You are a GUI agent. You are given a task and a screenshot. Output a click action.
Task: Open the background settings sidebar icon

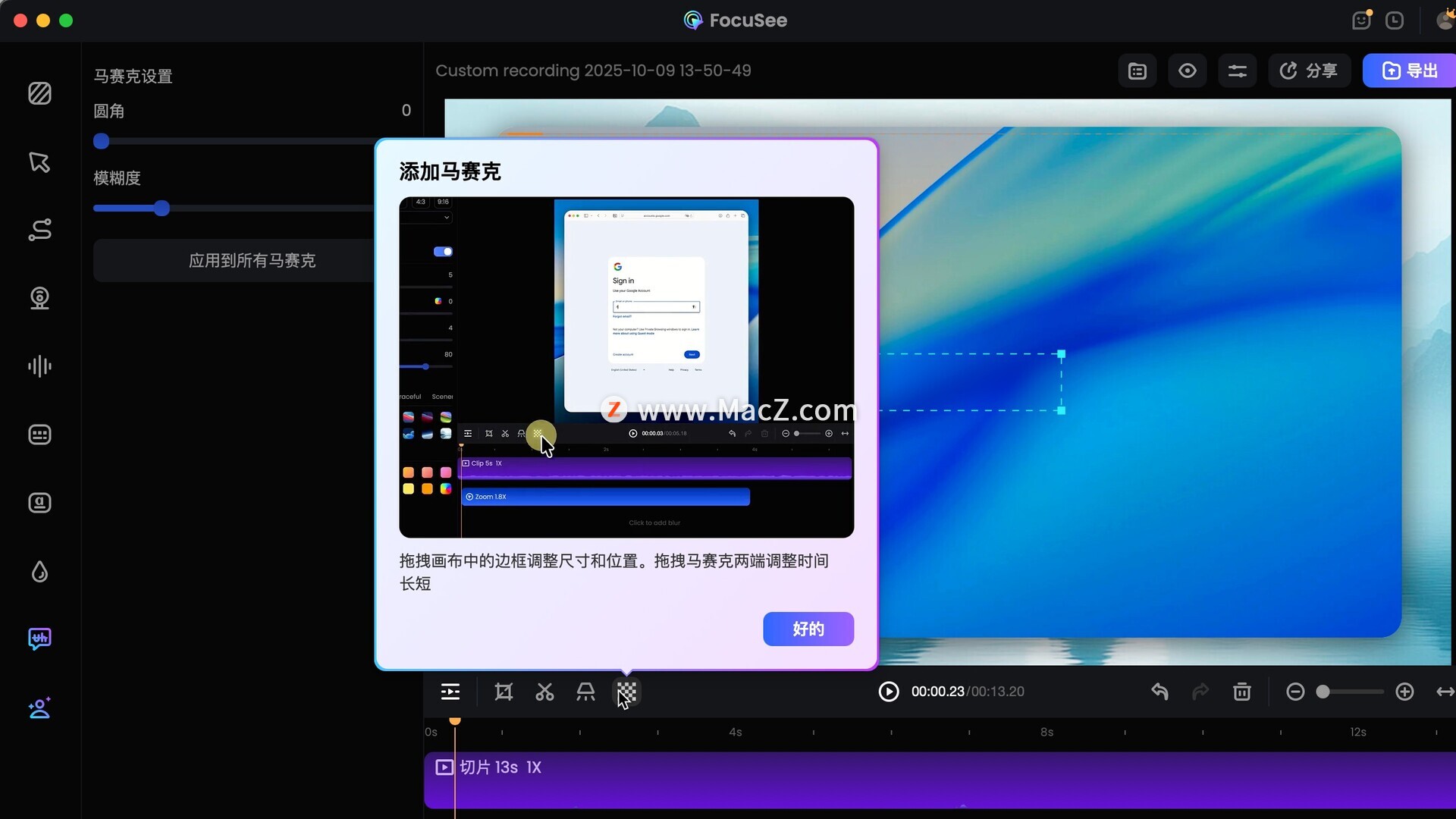pyautogui.click(x=39, y=93)
